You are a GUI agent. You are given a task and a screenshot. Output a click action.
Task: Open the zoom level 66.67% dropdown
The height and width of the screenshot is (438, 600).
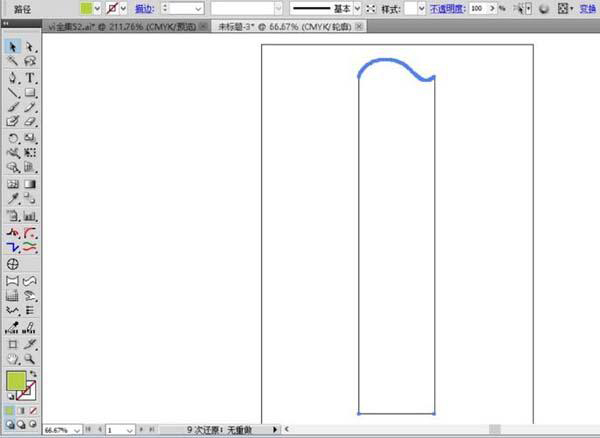pos(77,430)
